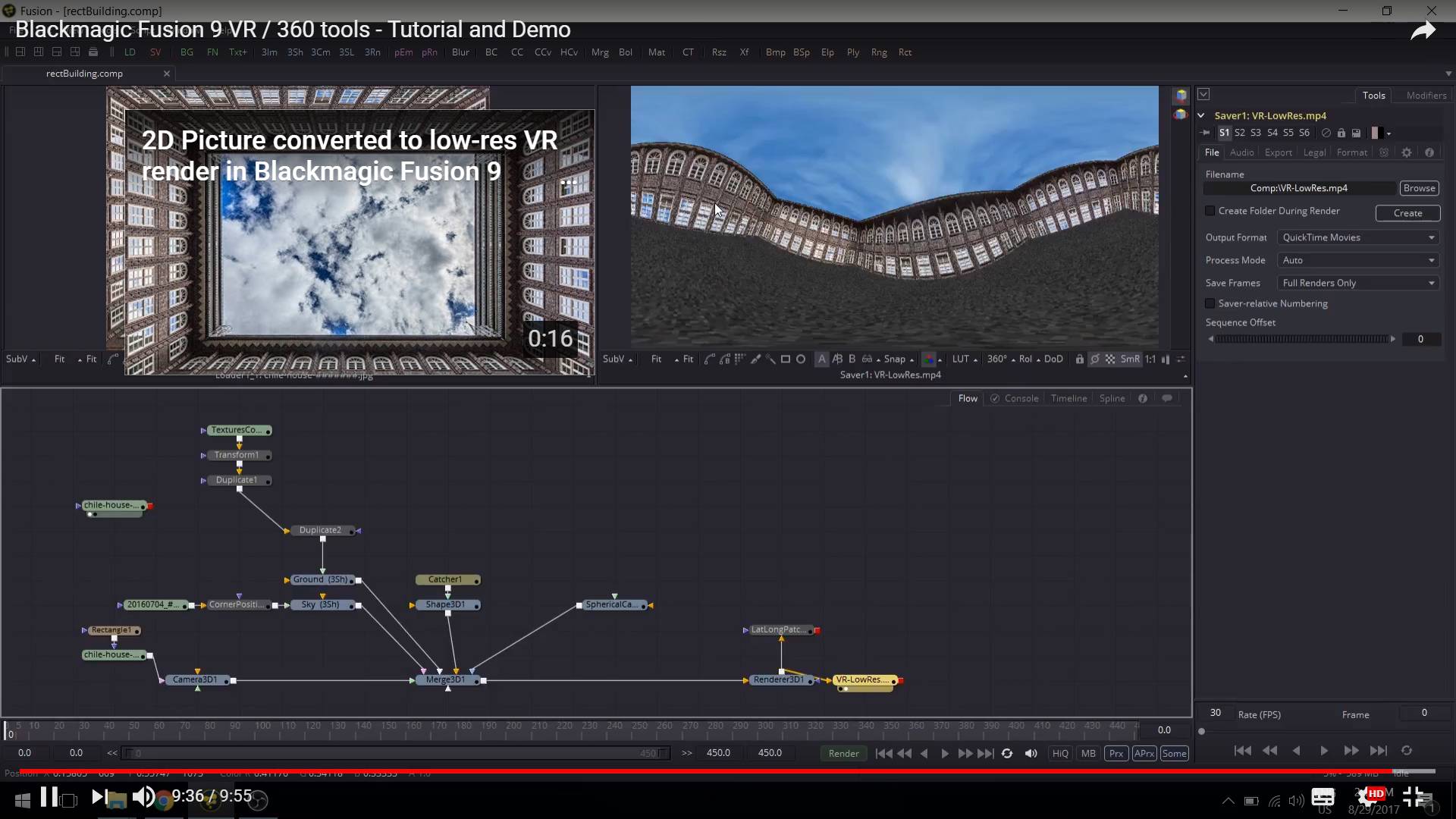
Task: Add a Blur tool from toolbar
Action: (460, 52)
